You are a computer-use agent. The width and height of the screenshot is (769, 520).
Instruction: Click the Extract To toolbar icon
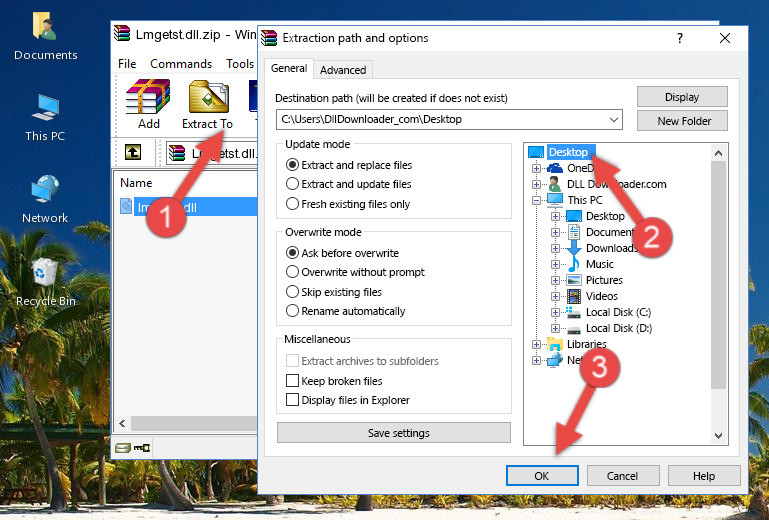(x=207, y=104)
